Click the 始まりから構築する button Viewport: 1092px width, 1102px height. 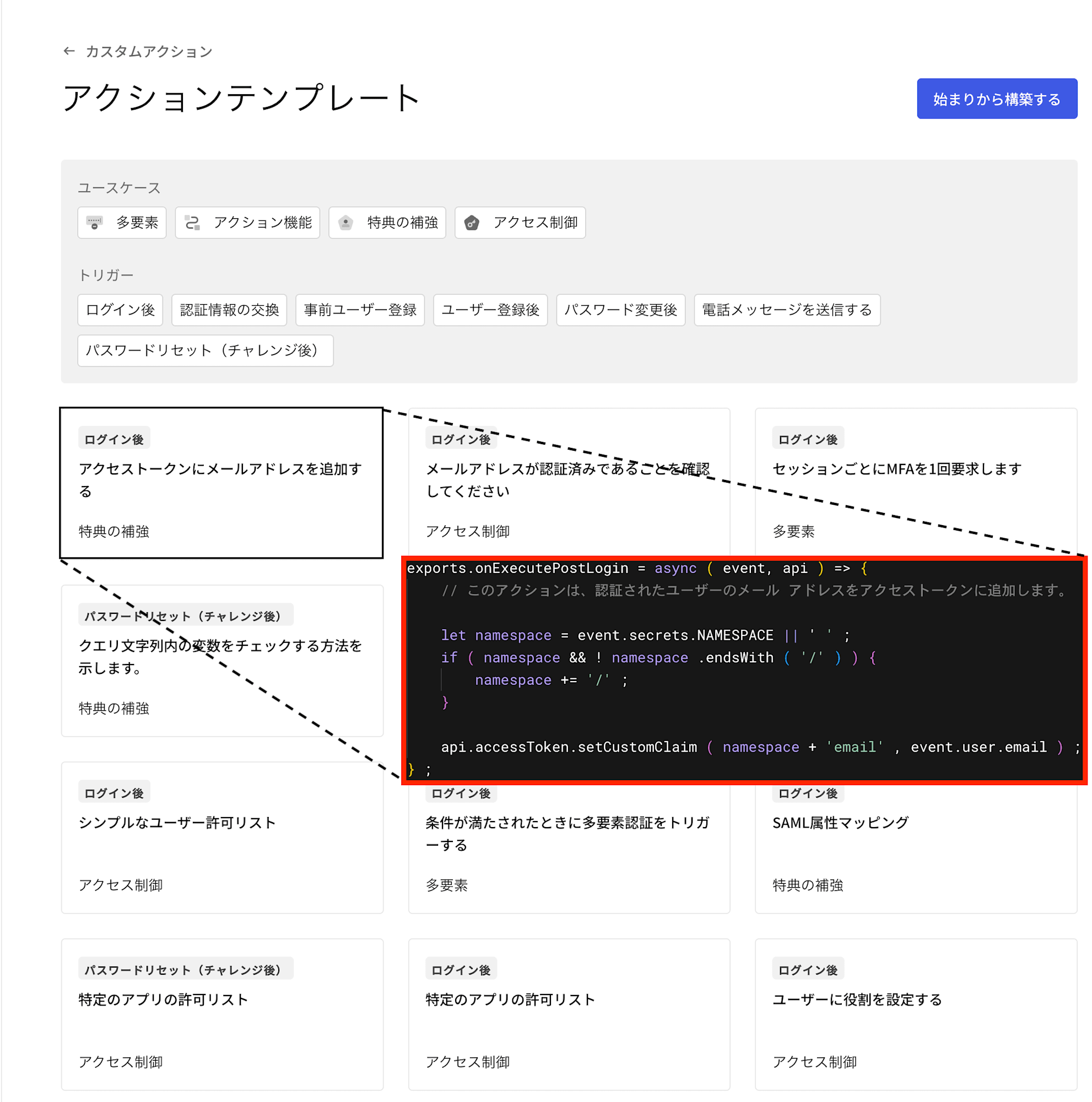(x=997, y=98)
